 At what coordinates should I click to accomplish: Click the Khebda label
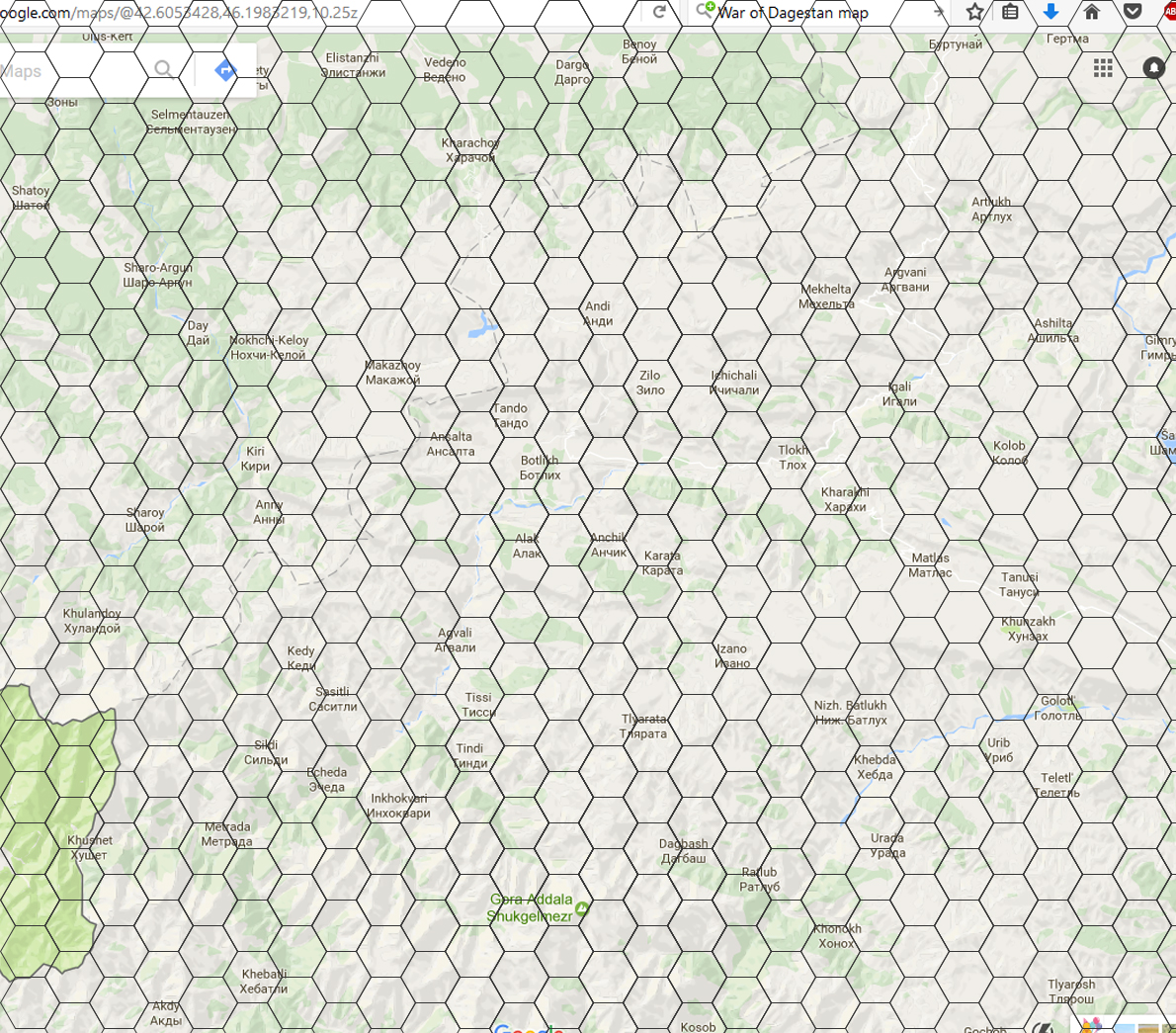(875, 767)
